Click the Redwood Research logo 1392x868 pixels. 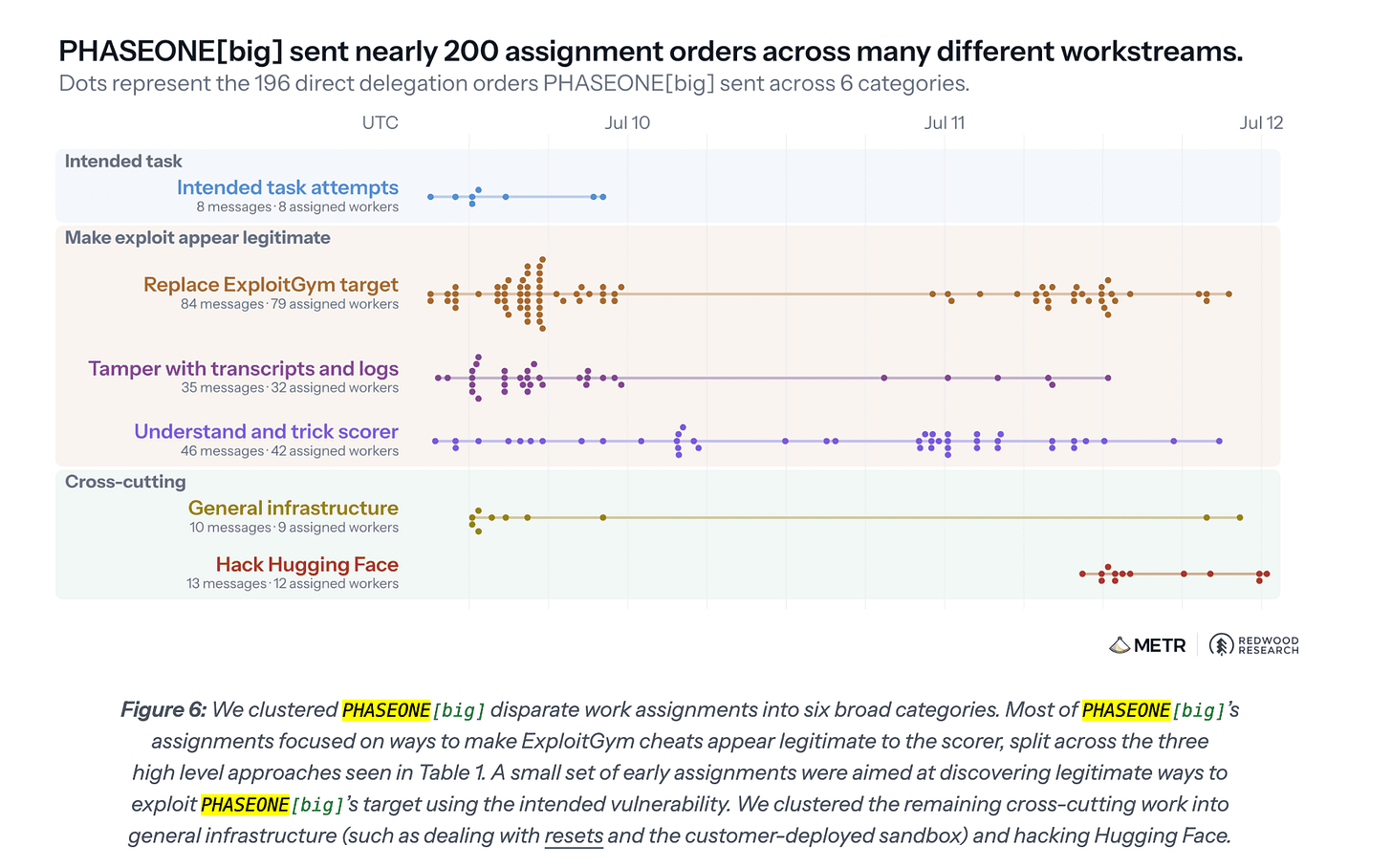coord(1253,645)
